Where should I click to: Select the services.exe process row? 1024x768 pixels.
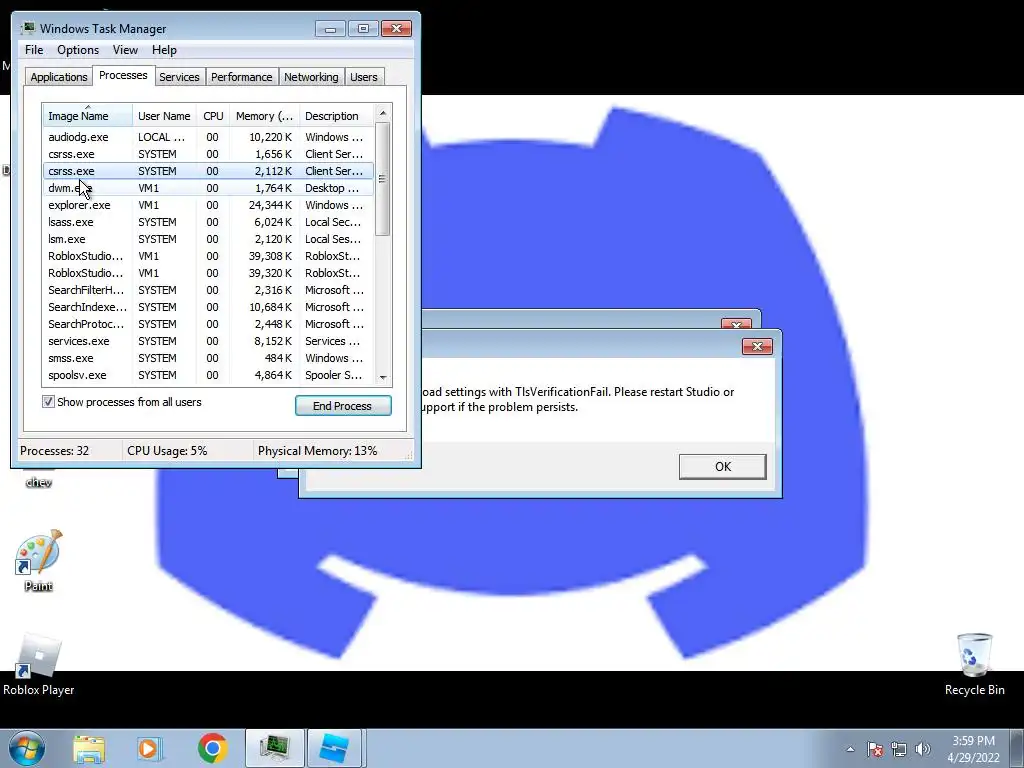tap(208, 341)
